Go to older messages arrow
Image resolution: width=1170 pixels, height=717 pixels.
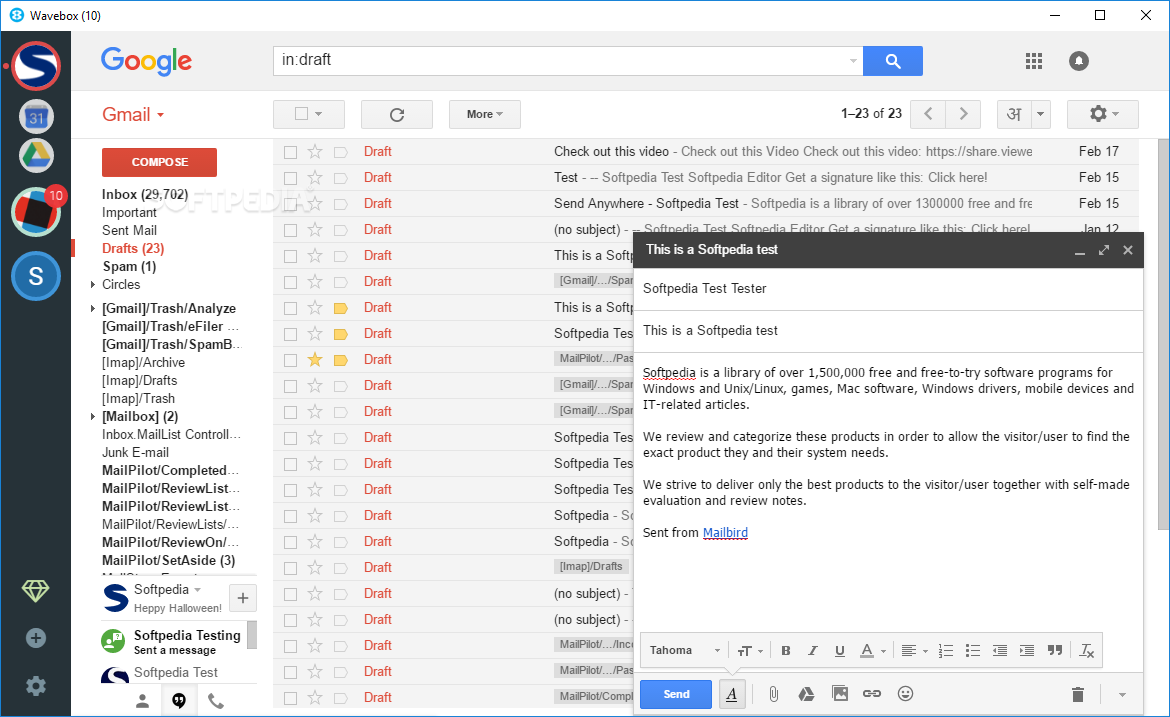click(963, 113)
